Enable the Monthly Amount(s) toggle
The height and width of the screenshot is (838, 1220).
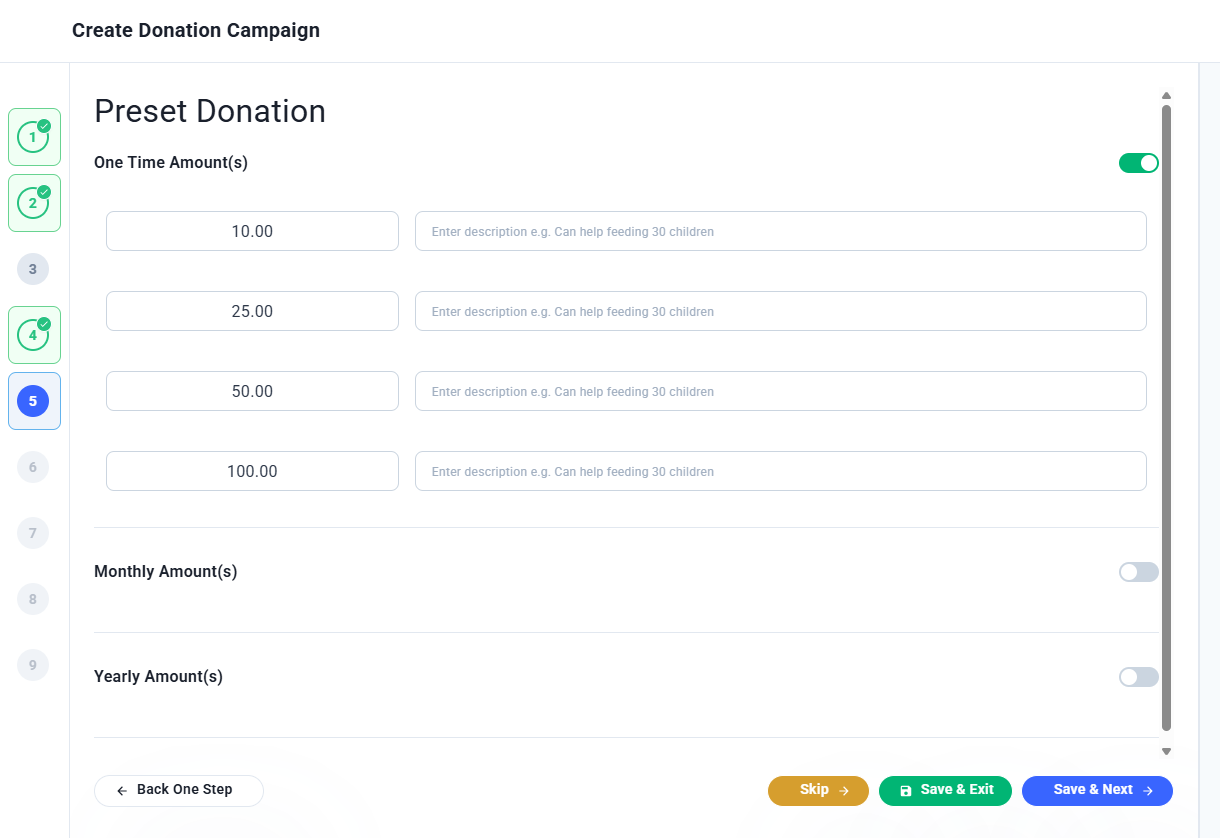click(x=1138, y=572)
